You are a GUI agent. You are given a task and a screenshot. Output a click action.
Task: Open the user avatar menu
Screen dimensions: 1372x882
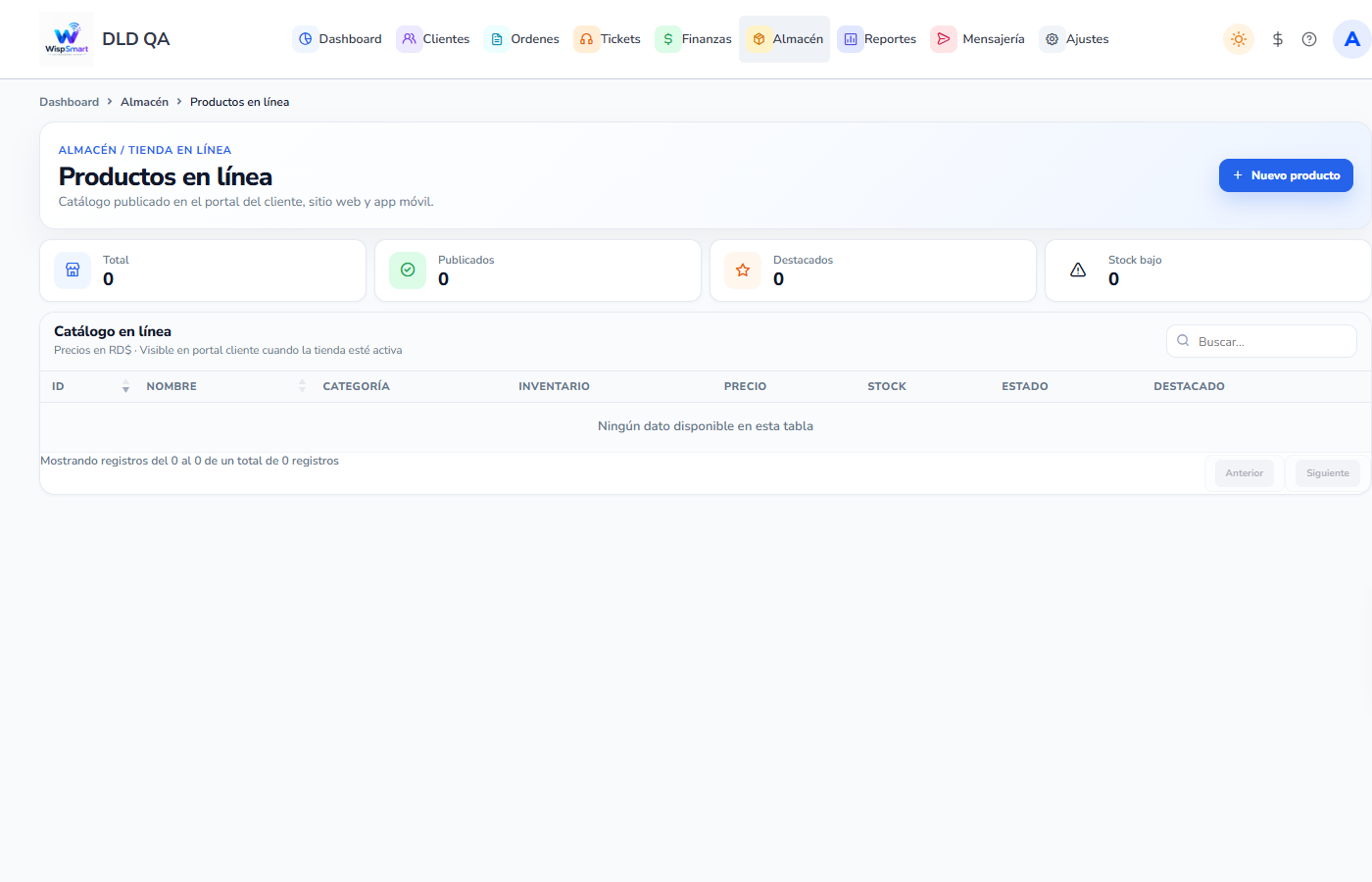coord(1352,39)
